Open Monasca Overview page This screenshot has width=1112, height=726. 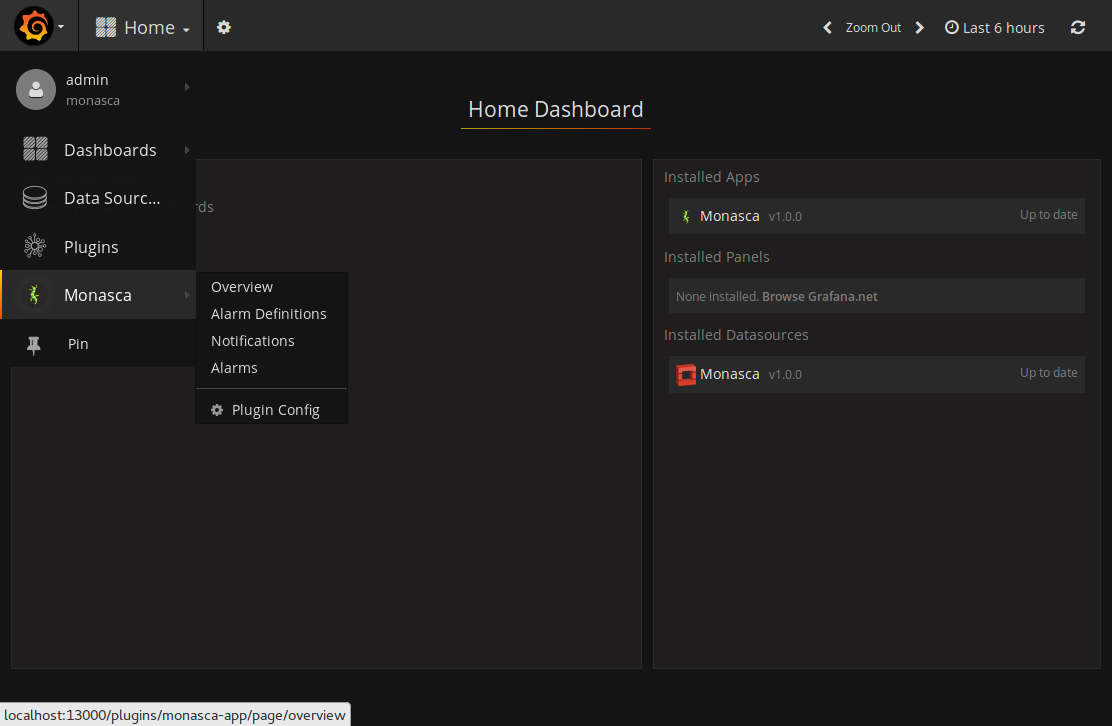tap(242, 286)
